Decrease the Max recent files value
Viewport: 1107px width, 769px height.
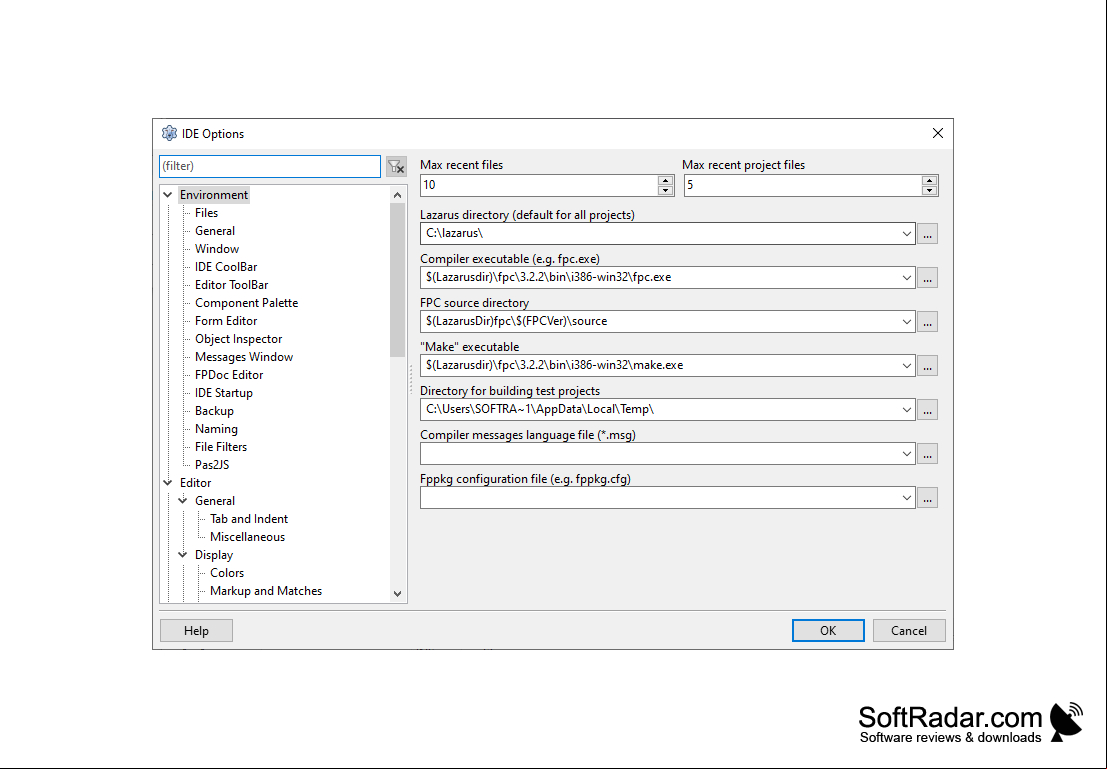coord(665,191)
